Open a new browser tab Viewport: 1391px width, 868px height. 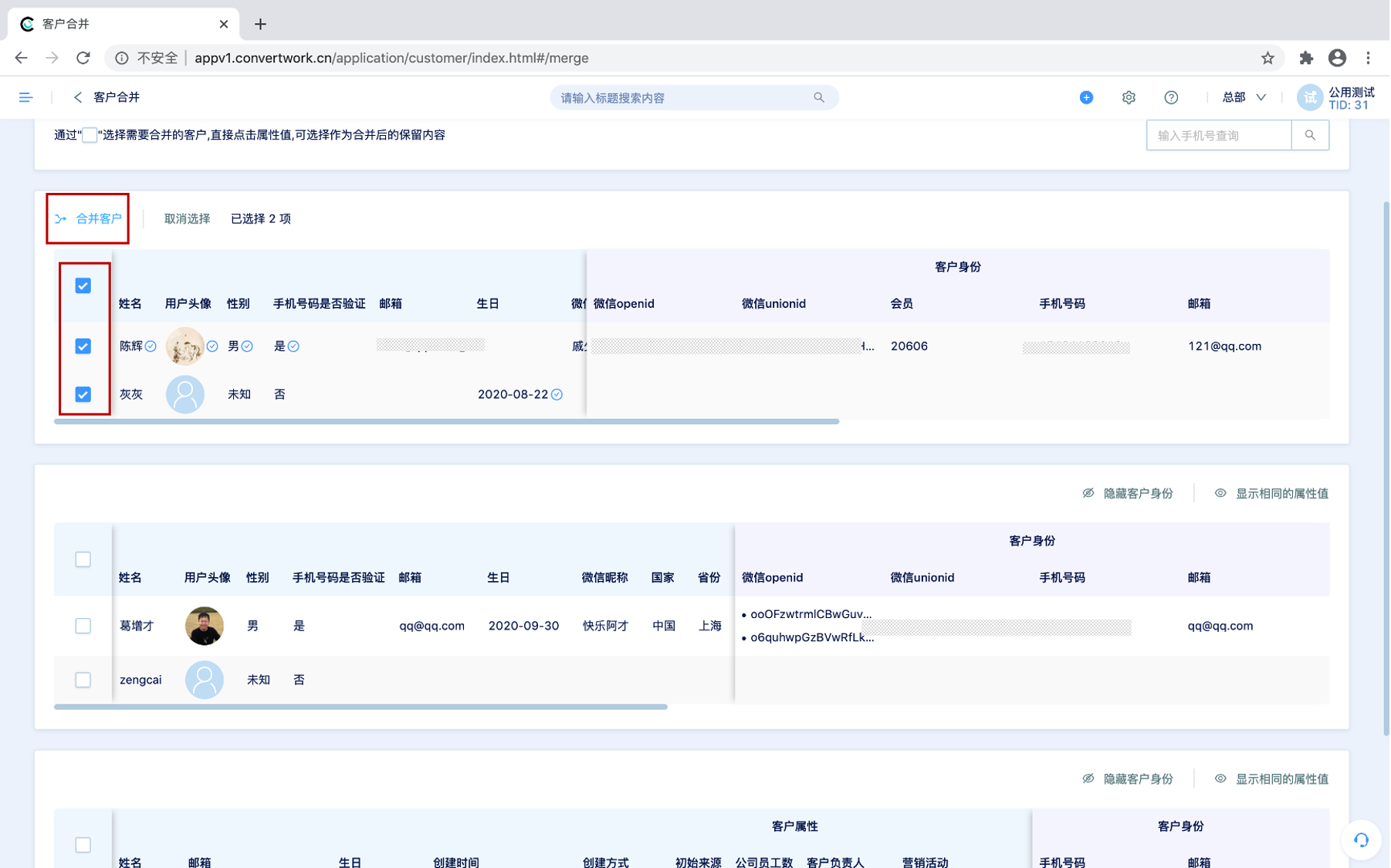[260, 24]
